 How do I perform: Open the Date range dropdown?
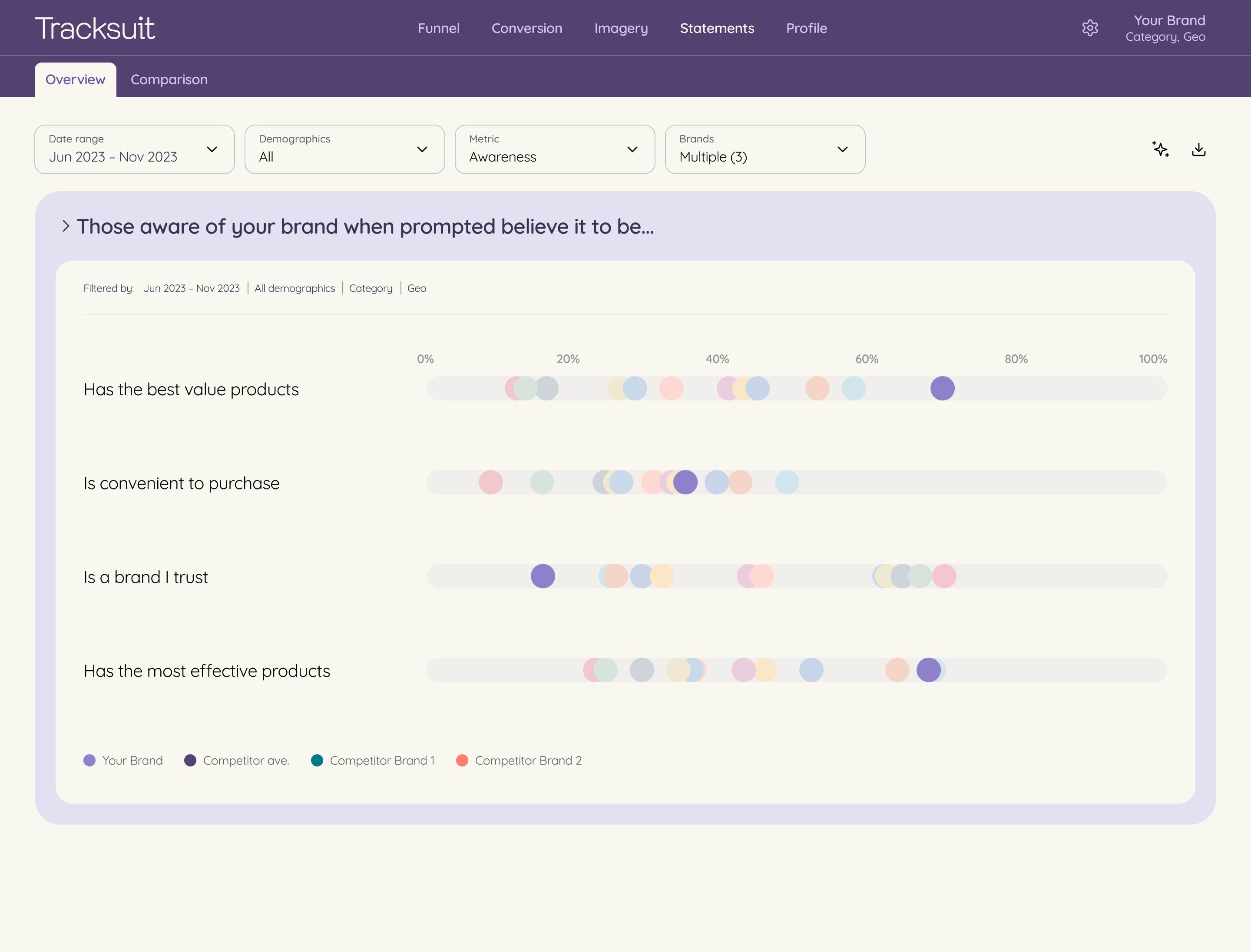[x=134, y=149]
